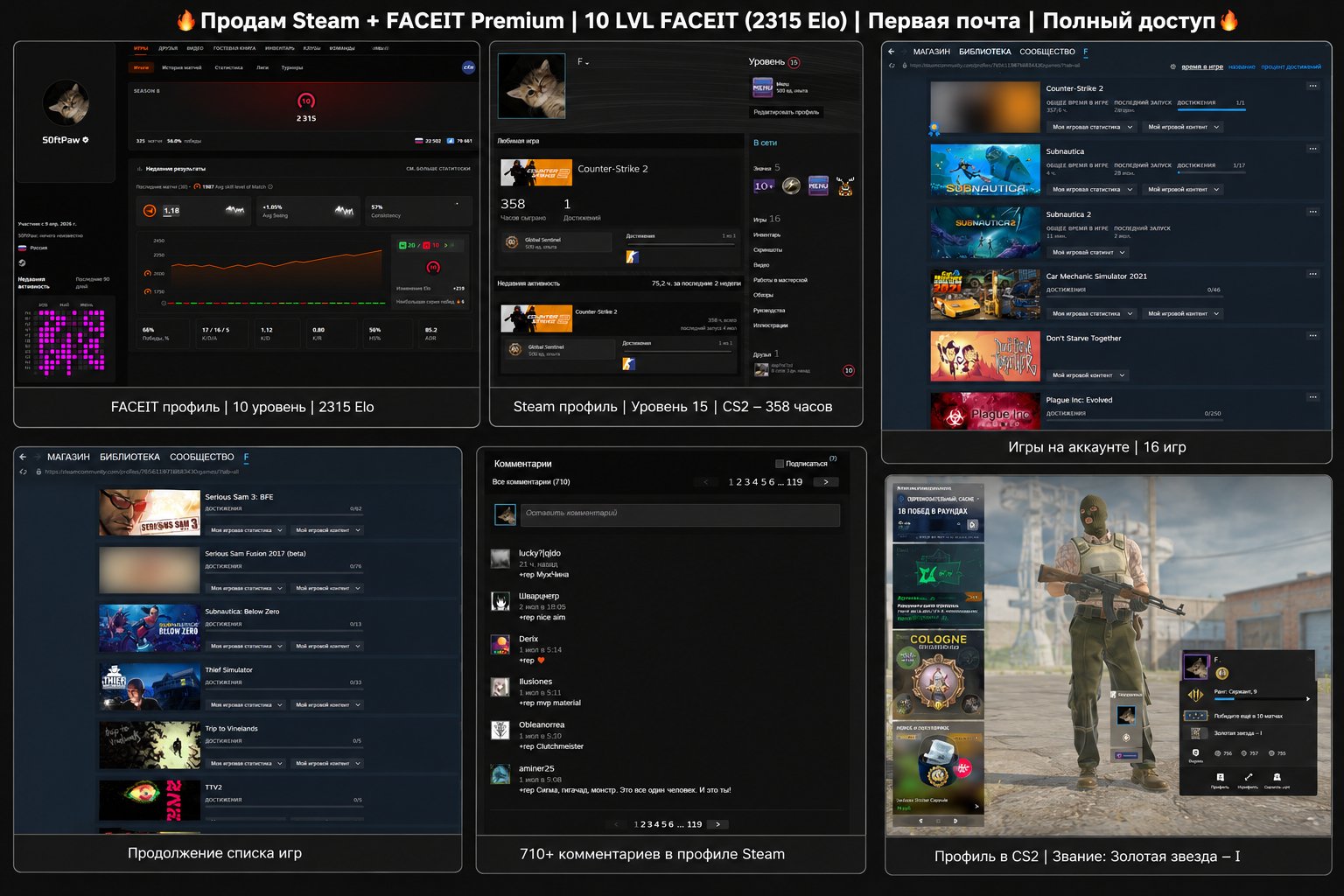Click the (?) help icon near Подписаться
Screen dimensions: 1344x896
pyautogui.click(x=833, y=458)
